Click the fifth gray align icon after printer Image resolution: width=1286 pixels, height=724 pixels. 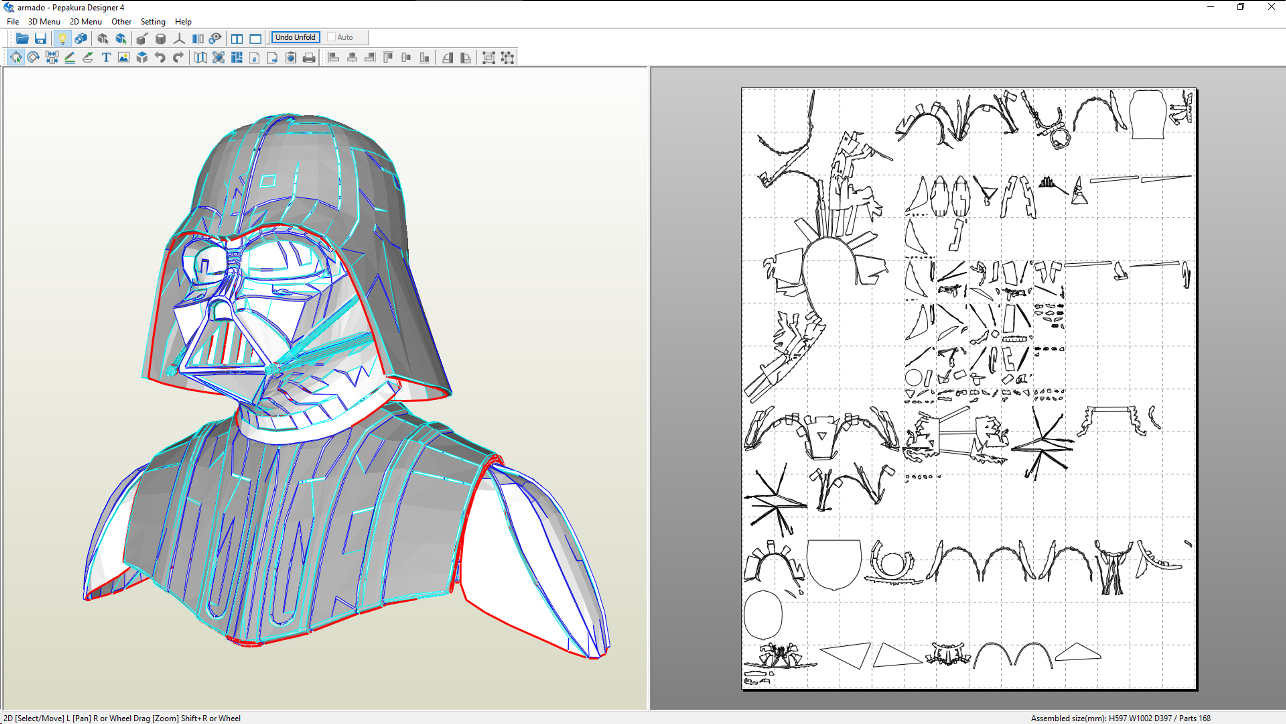click(406, 57)
